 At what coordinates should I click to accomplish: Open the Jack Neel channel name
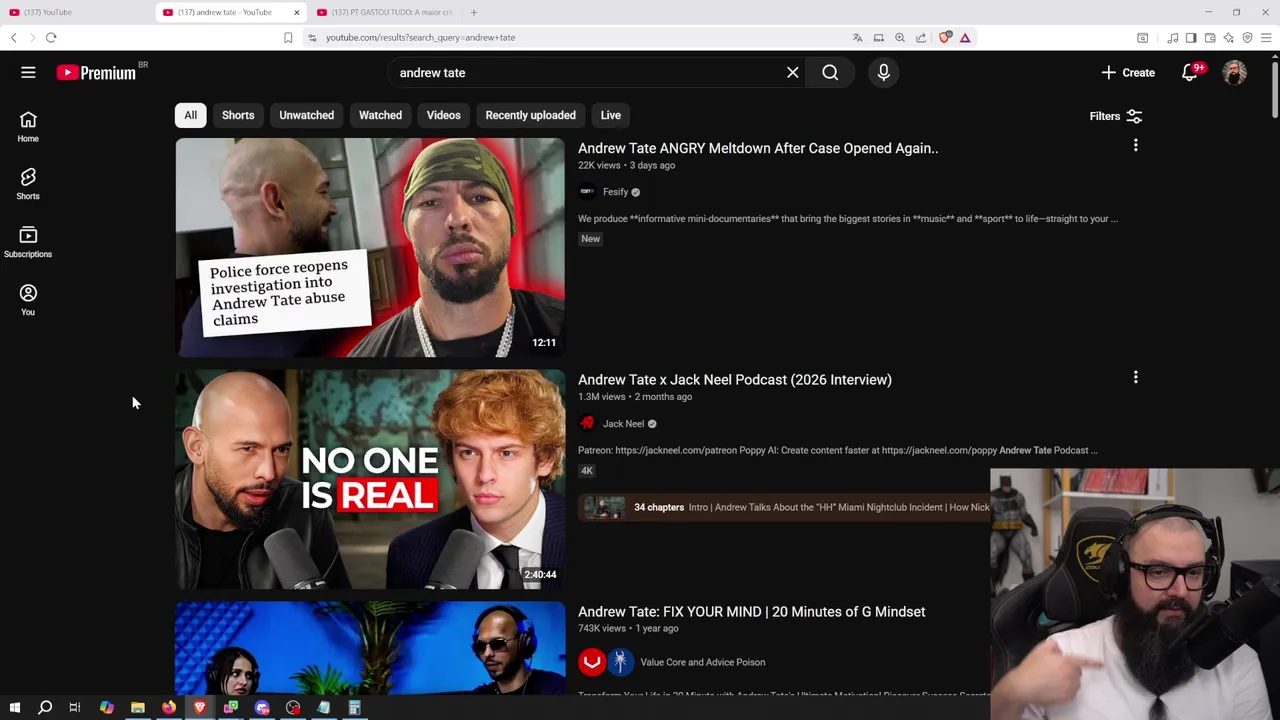pos(623,424)
